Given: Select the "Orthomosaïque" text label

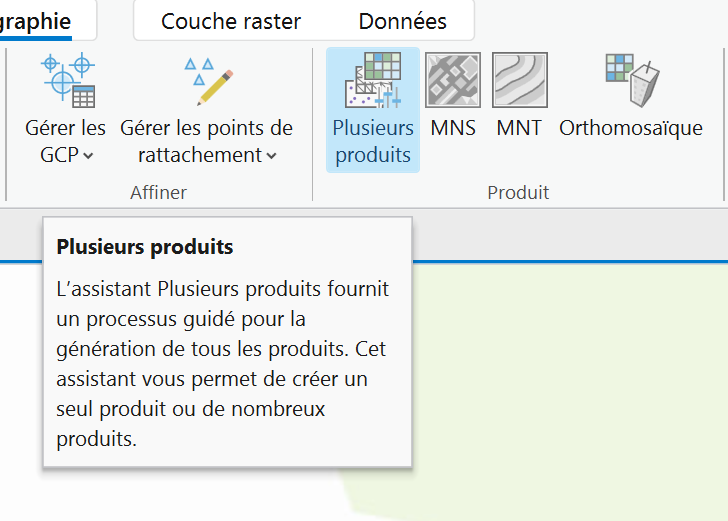Looking at the screenshot, I should click(631, 128).
